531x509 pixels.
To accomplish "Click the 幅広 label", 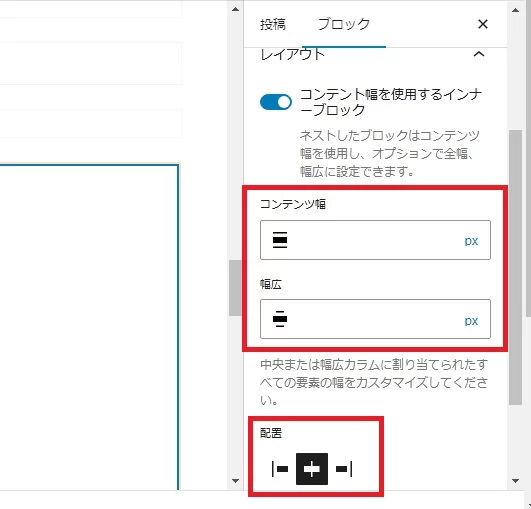I will [271, 284].
